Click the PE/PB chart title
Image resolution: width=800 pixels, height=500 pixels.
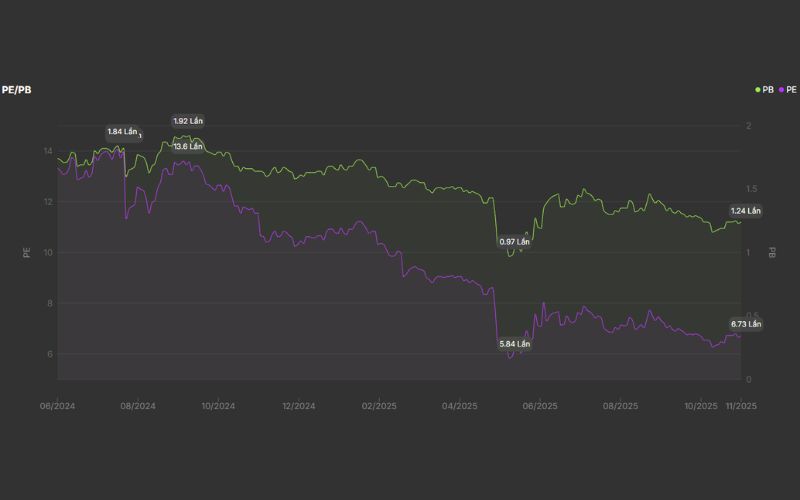(x=15, y=90)
